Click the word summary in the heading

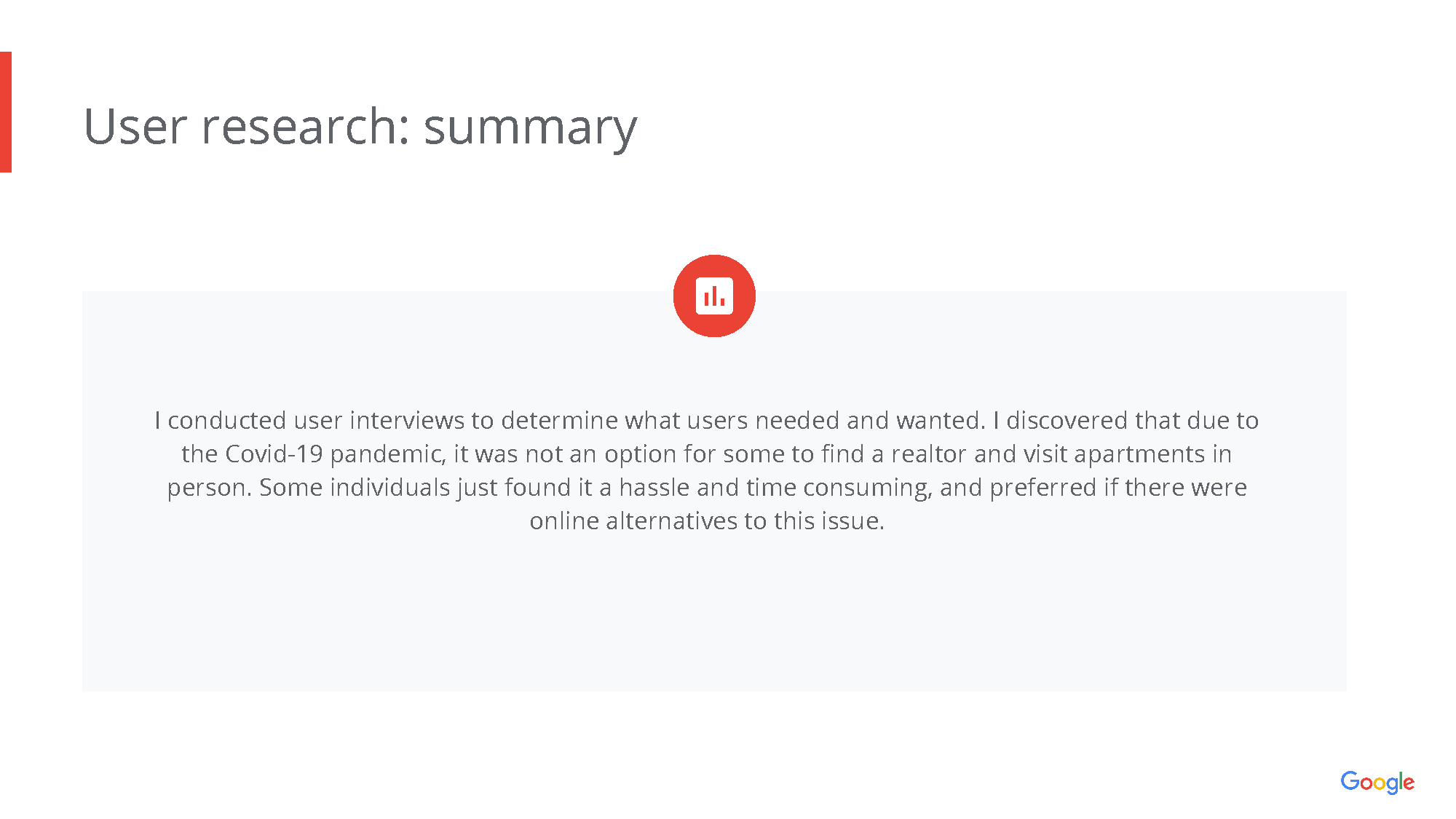[530, 130]
